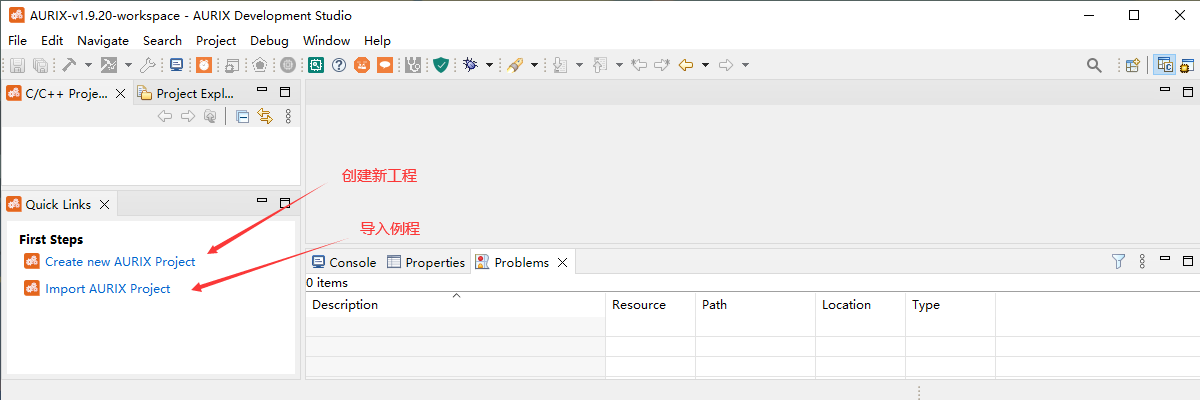Open the Back history dropdown arrow
The height and width of the screenshot is (400, 1200).
tap(705, 65)
